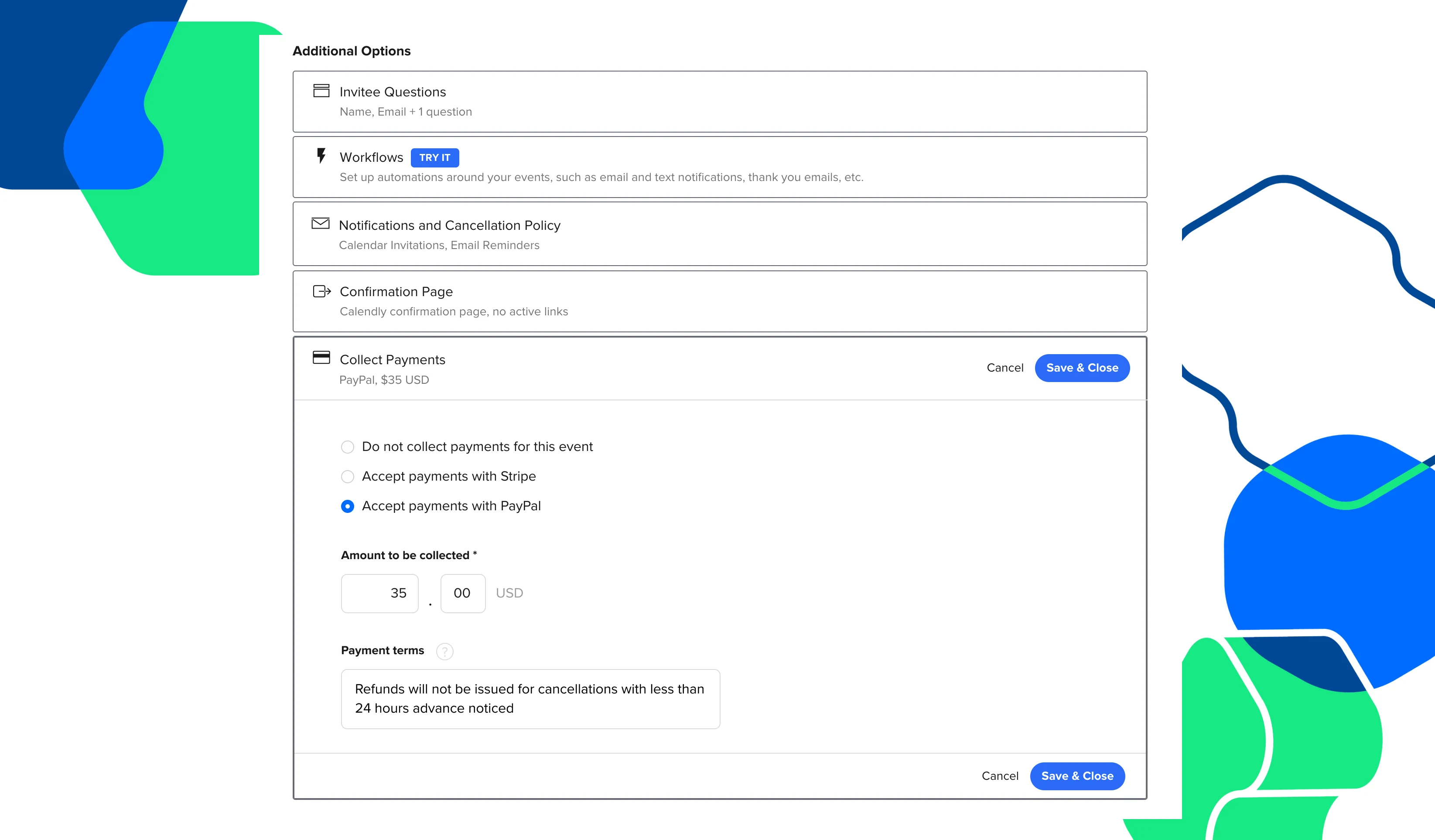
Task: Click the Notifications and Cancellation Policy envelope icon
Action: click(320, 224)
